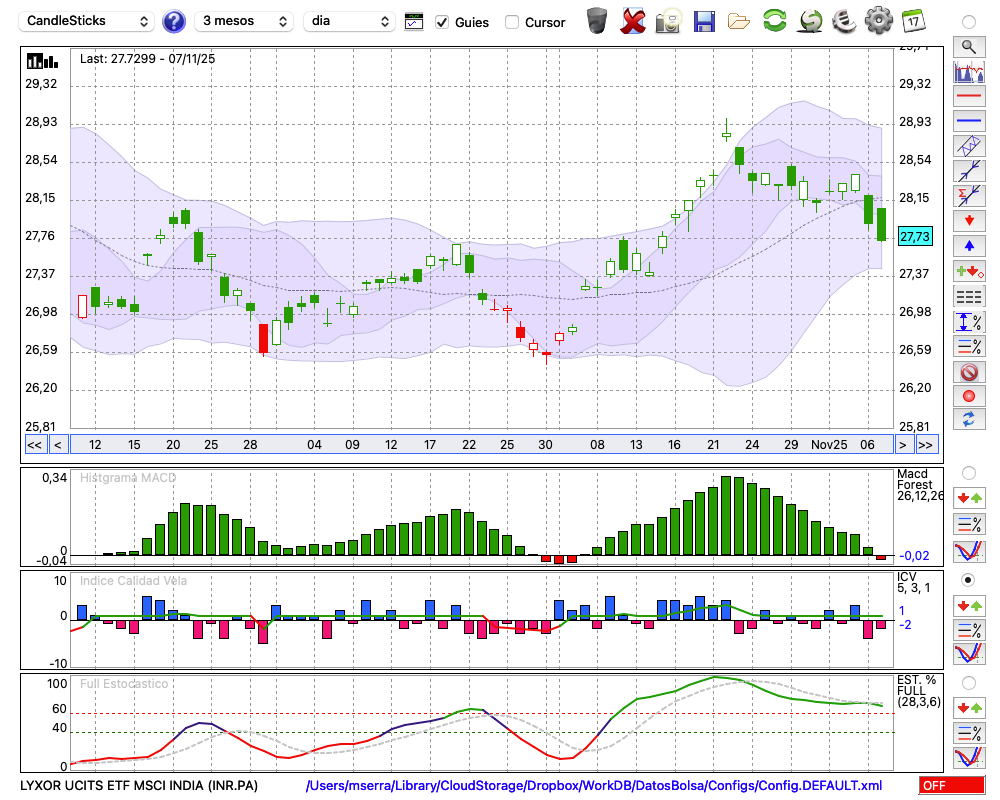
Task: Click the magnifying glass zoom tool
Action: (x=968, y=46)
